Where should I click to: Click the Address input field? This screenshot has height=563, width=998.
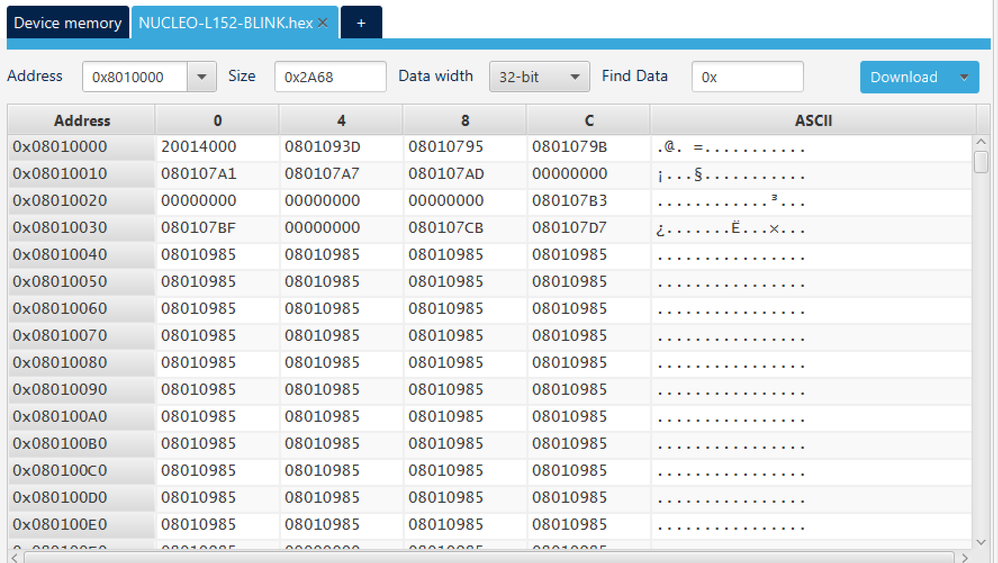pos(134,77)
